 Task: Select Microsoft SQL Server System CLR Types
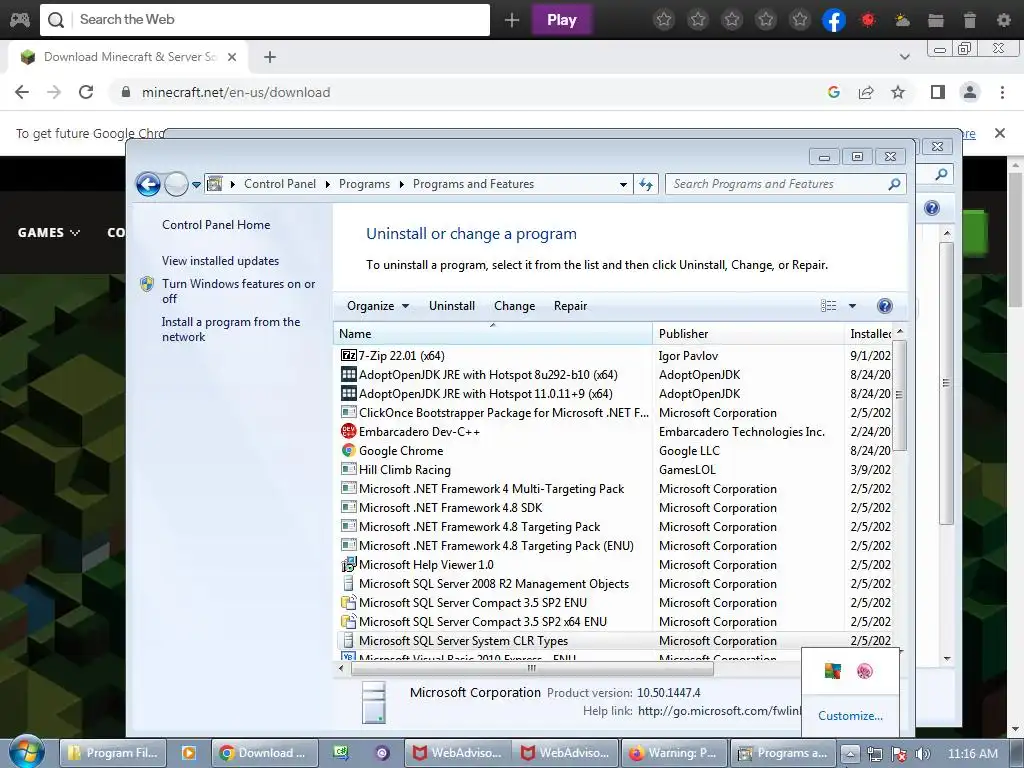(x=614, y=641)
